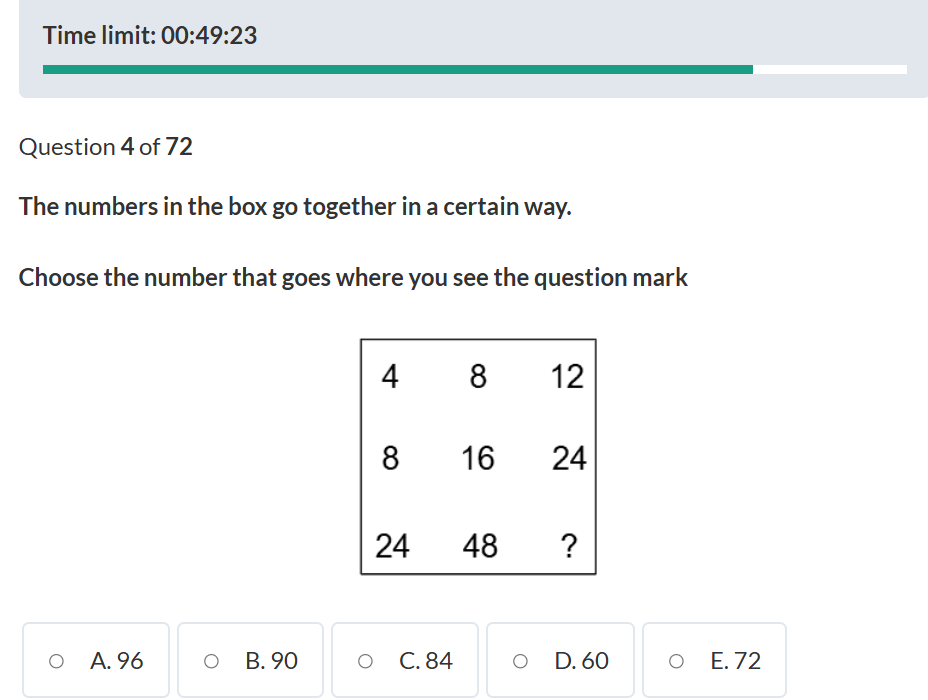This screenshot has width=928, height=700.
Task: Click the number 48 in the grid
Action: pos(478,545)
